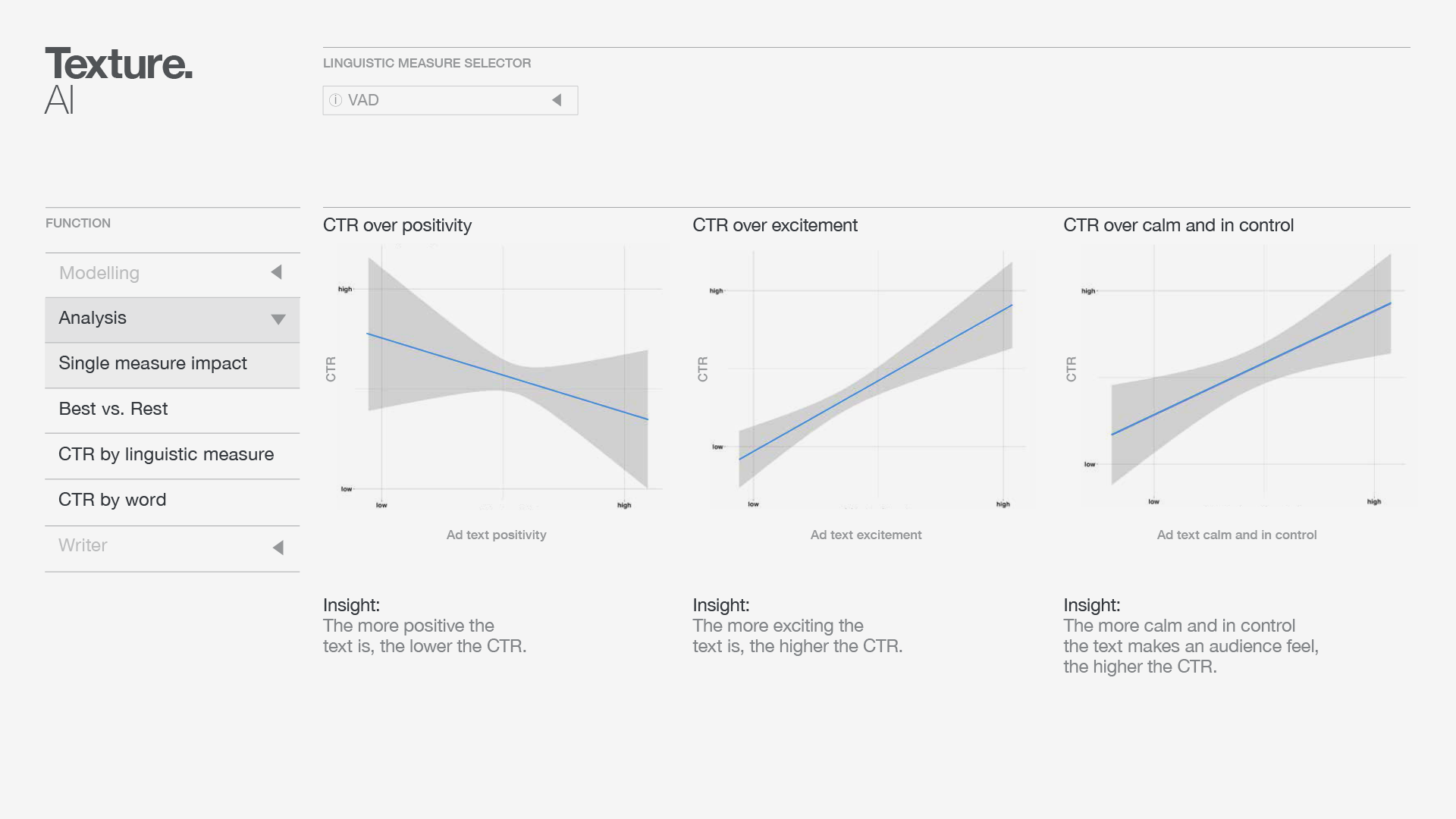Click the CTR over positivity title
The height and width of the screenshot is (819, 1456).
397,225
